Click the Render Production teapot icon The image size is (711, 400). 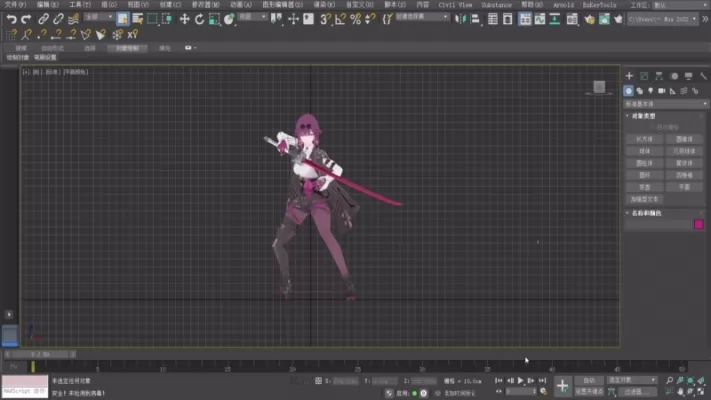(x=618, y=19)
